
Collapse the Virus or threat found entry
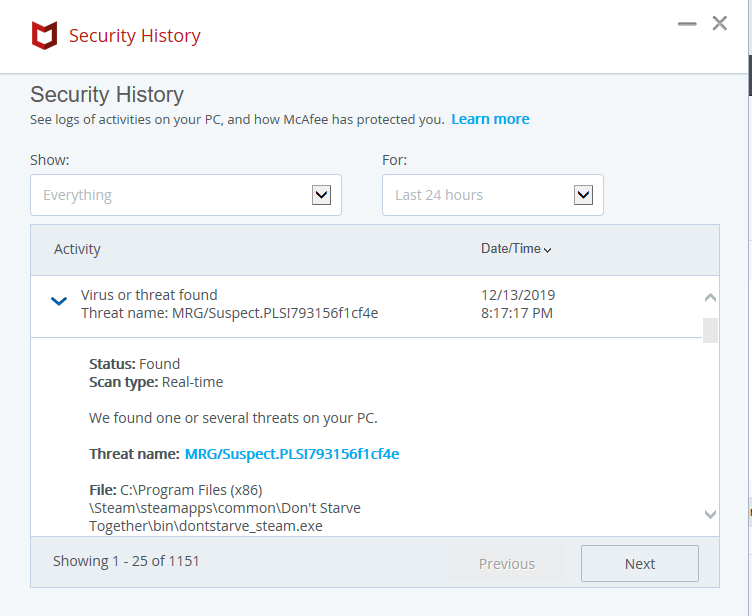click(59, 301)
